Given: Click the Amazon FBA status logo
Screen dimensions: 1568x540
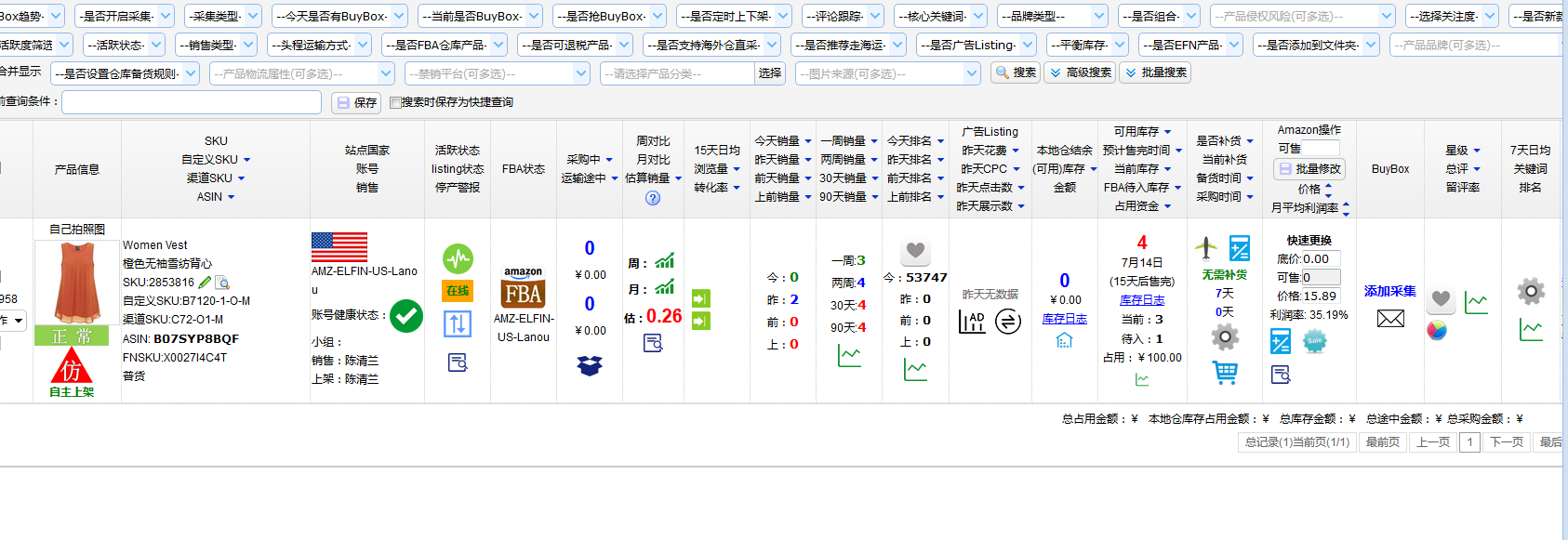Looking at the screenshot, I should tap(524, 288).
